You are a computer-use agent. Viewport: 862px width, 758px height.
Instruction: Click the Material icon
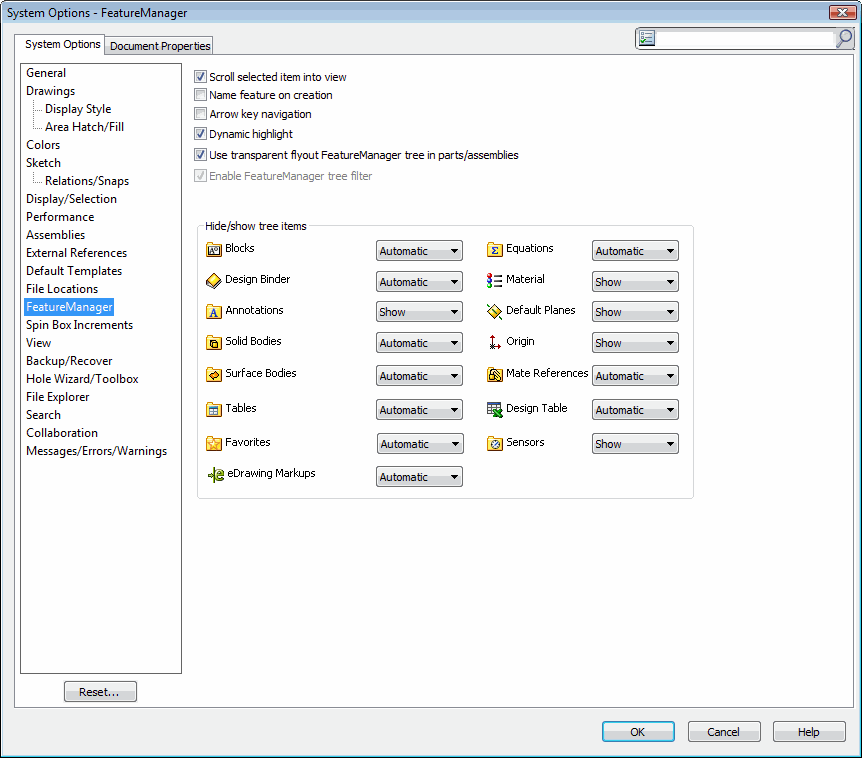(494, 281)
